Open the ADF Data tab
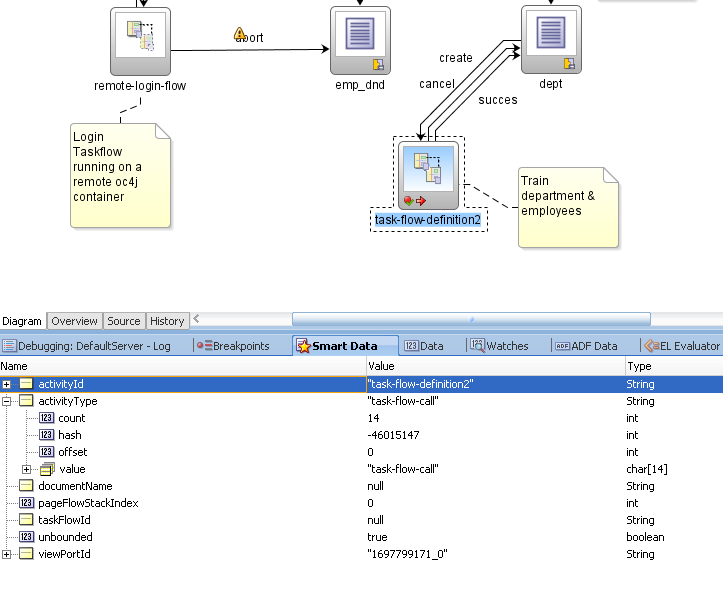 click(587, 346)
